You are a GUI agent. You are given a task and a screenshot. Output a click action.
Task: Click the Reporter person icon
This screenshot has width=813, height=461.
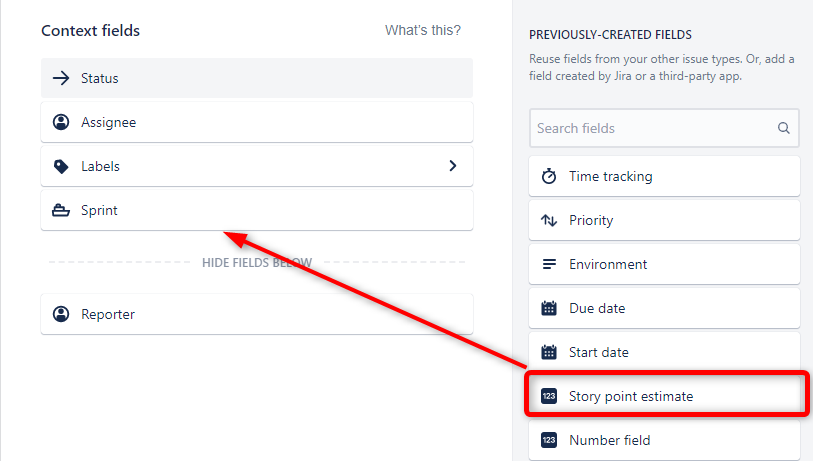61,314
